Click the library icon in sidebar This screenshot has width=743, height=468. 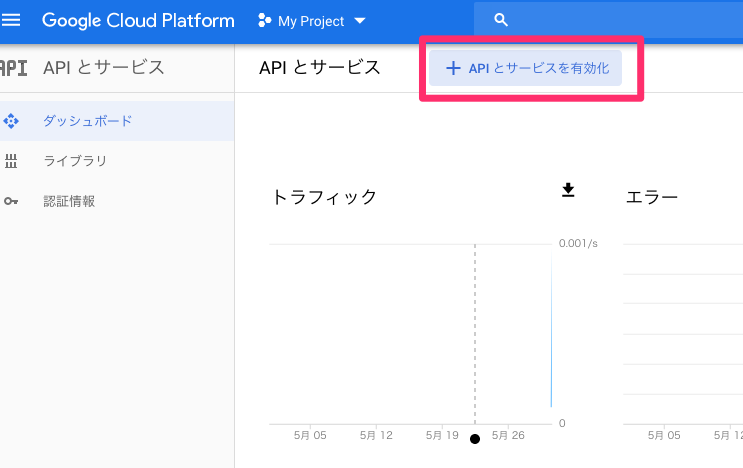click(11, 161)
